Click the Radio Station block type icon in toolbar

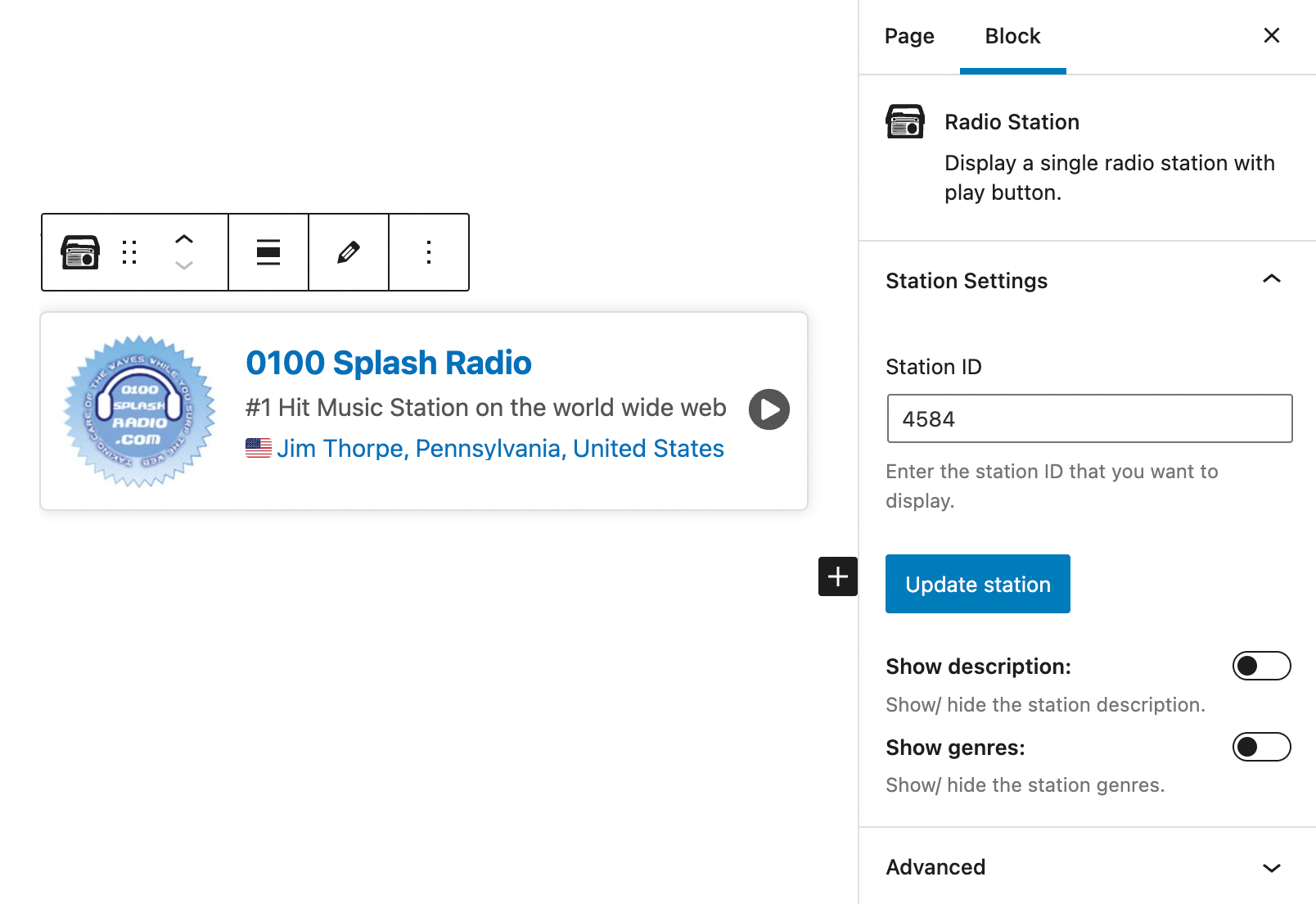pos(80,252)
